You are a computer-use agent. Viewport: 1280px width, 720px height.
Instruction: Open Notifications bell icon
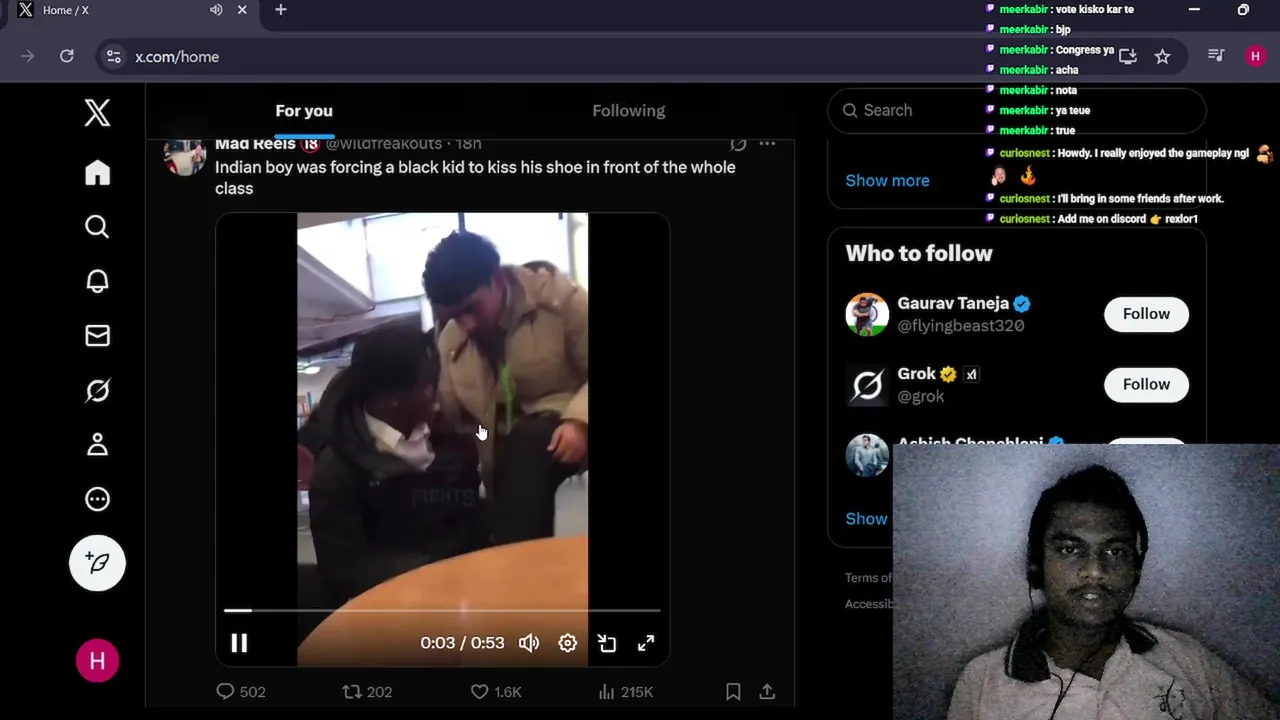point(97,281)
